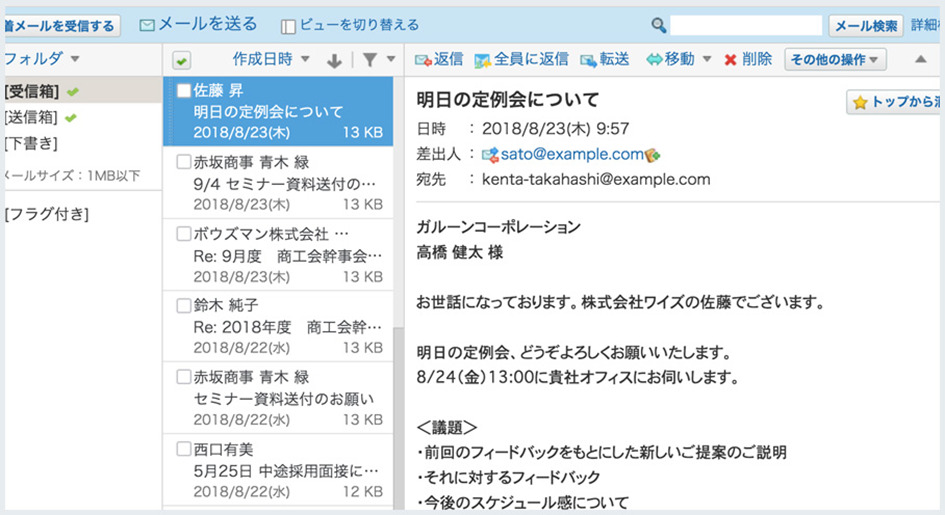Click the mail search input field

coord(746,25)
